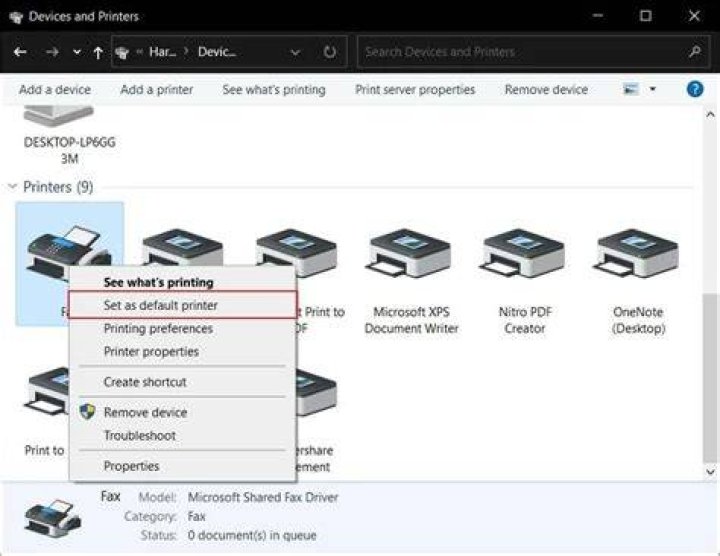Select the Microsoft XPS Document Writer printer

click(411, 281)
